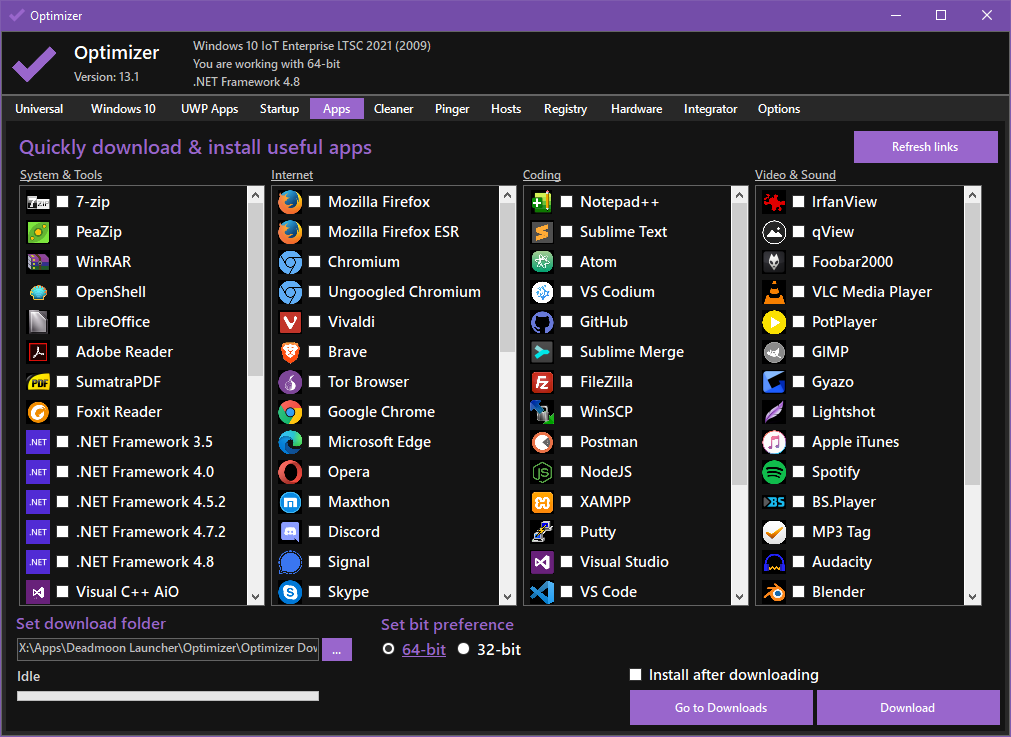Click the FileZilla icon

(542, 382)
